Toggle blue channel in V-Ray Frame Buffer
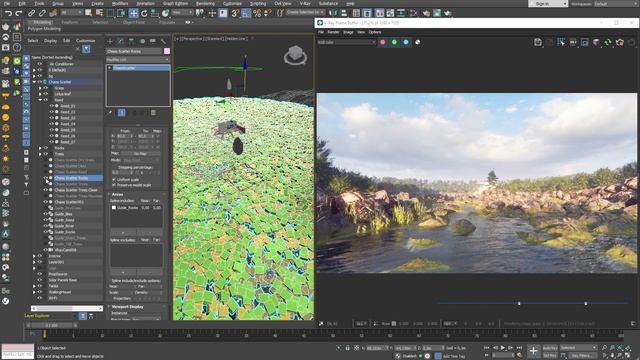This screenshot has height=360, width=640. click(406, 42)
